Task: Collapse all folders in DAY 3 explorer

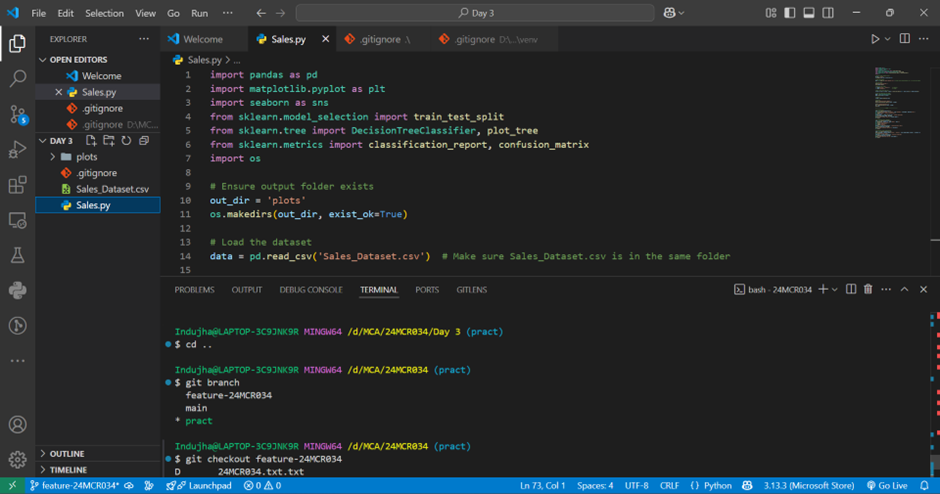Action: [144, 140]
